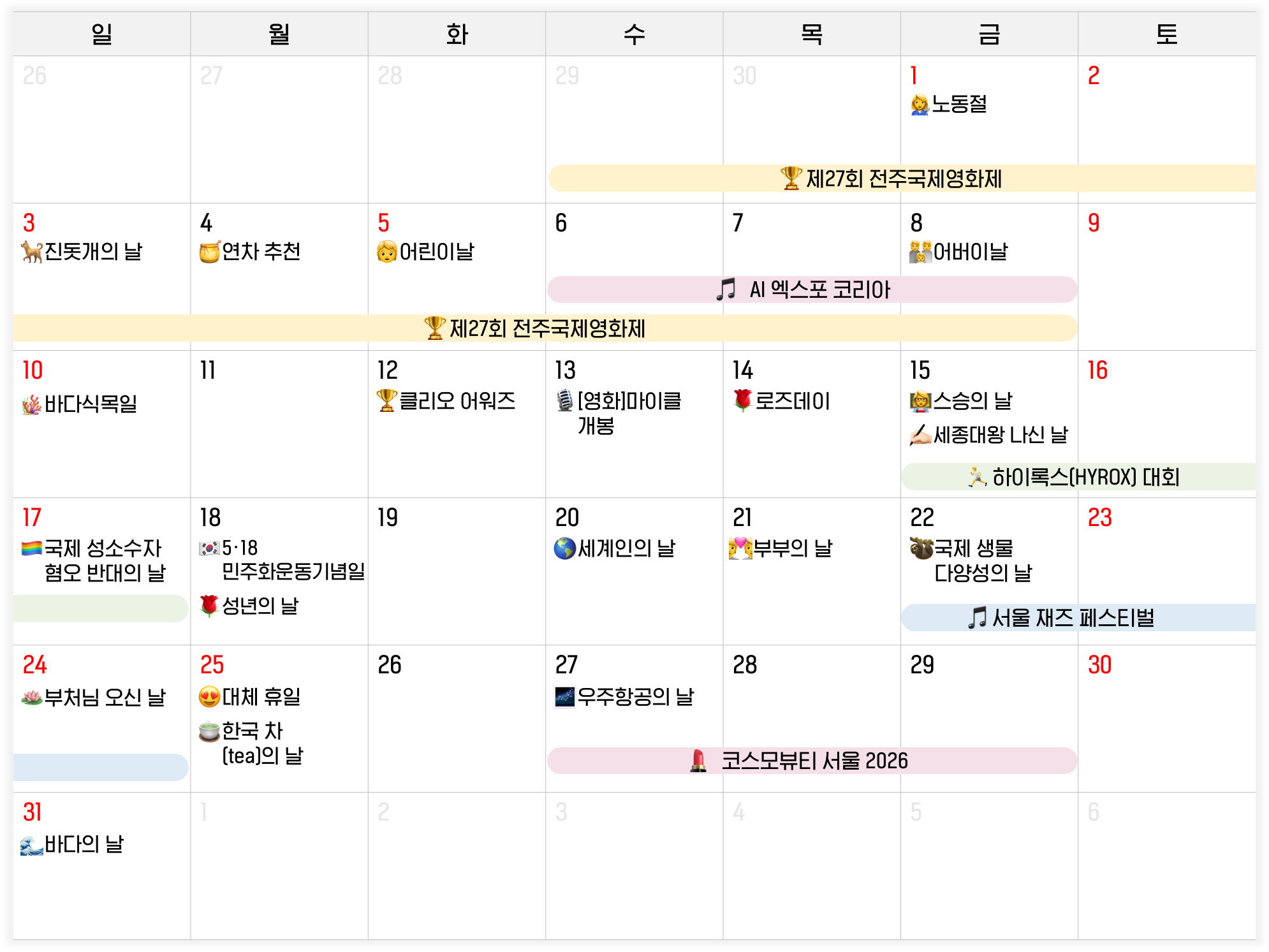
Task: Click the microphone icon on 마이클 개봉 event
Action: pos(564,400)
